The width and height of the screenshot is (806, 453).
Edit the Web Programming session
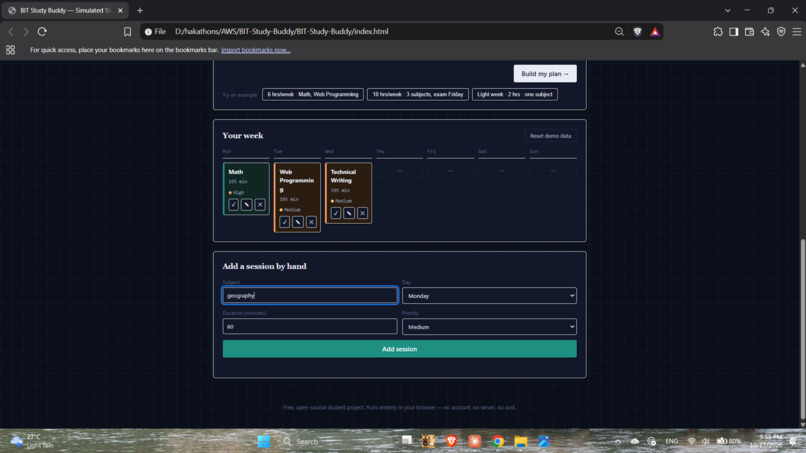298,222
